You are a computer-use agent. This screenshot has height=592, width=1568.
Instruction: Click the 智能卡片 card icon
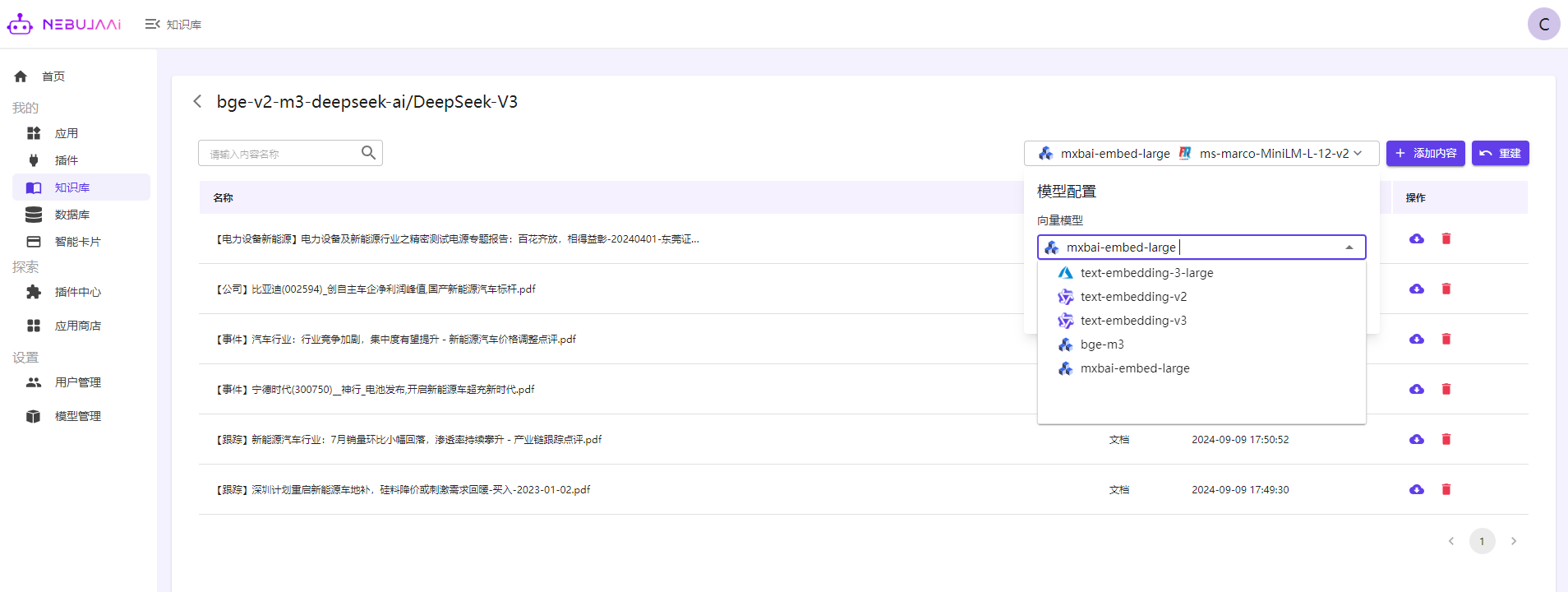(34, 242)
